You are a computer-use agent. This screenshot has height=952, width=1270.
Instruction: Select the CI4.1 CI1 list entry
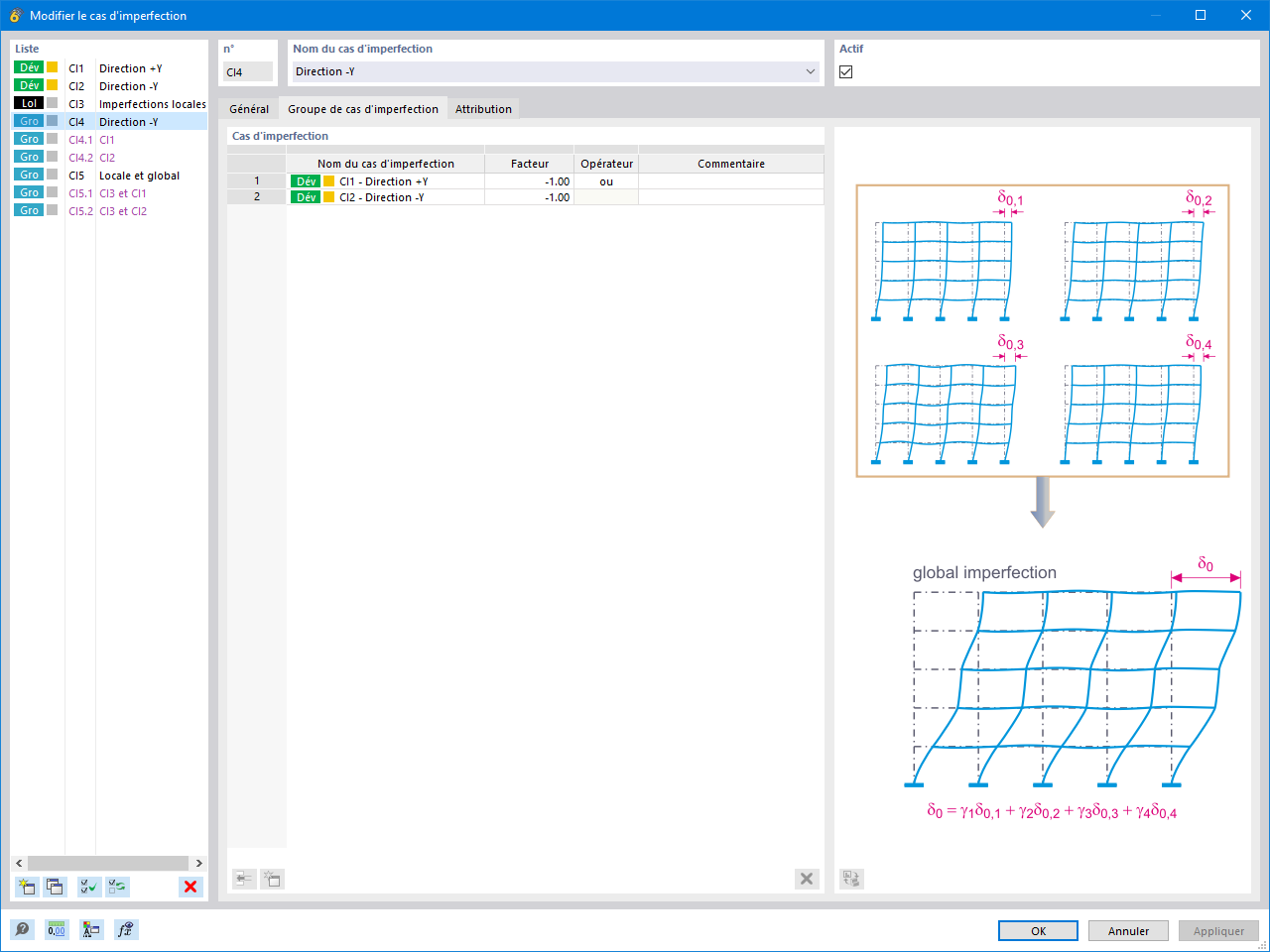(x=109, y=140)
